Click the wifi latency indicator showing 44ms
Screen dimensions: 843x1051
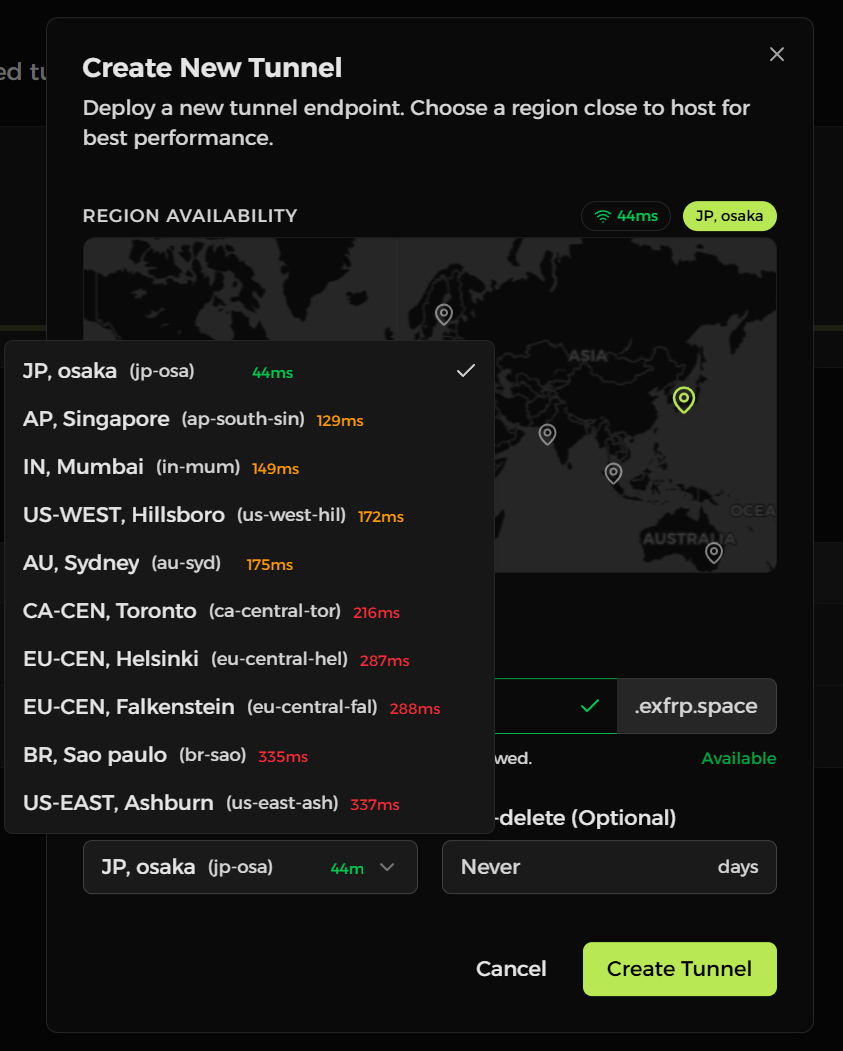[625, 215]
